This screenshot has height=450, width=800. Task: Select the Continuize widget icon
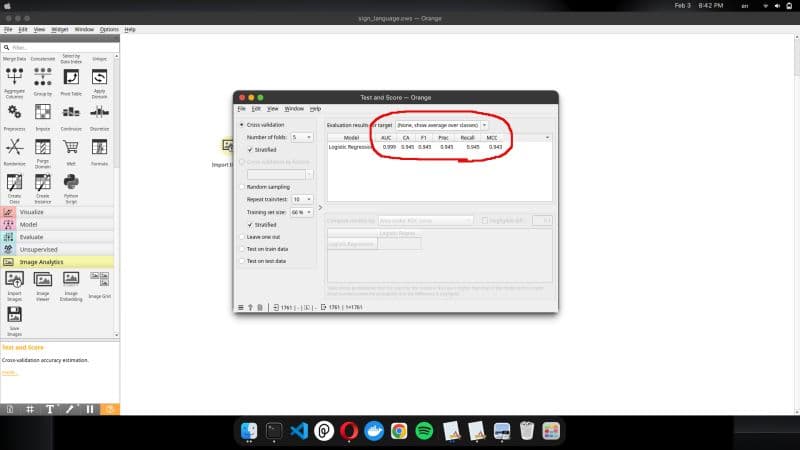(x=71, y=112)
